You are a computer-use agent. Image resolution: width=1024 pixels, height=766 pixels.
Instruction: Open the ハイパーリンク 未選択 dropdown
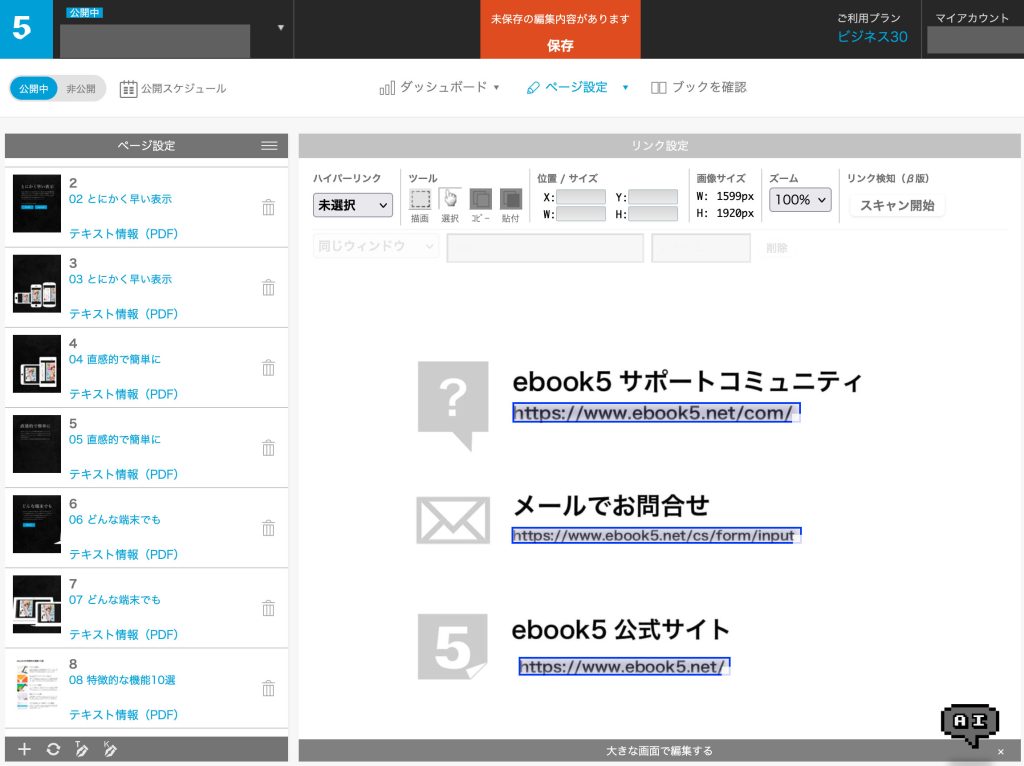(353, 205)
